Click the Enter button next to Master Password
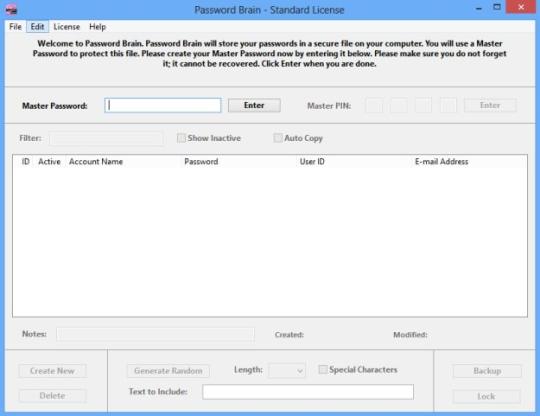 point(254,105)
